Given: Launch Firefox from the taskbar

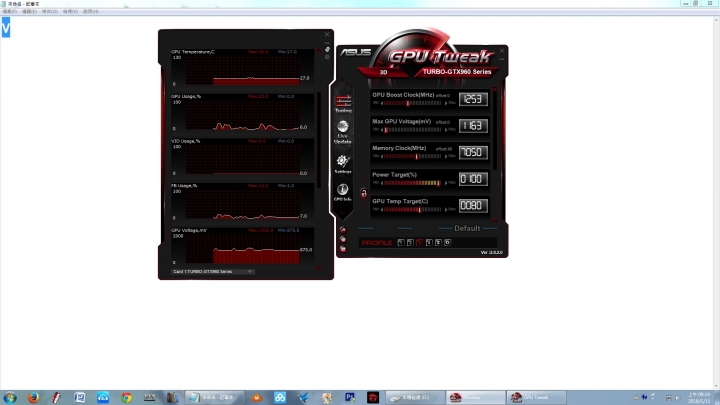Looking at the screenshot, I should click(x=33, y=398).
